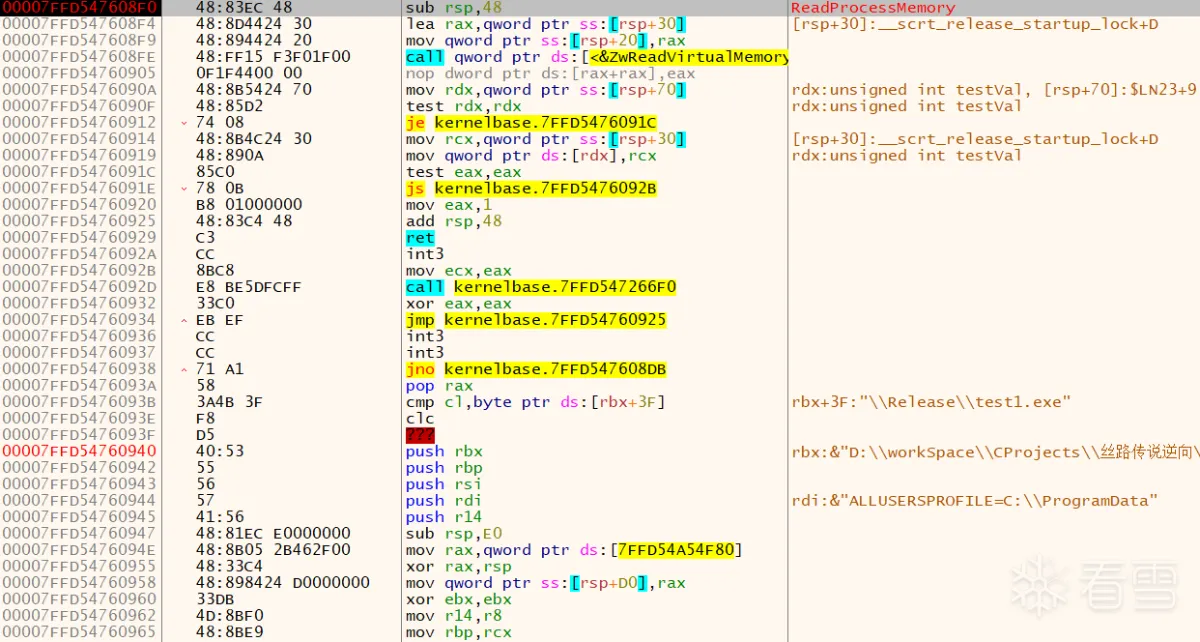The image size is (1200, 642).
Task: Select the "xor rax,rsp" instruction
Action: [x=459, y=566]
